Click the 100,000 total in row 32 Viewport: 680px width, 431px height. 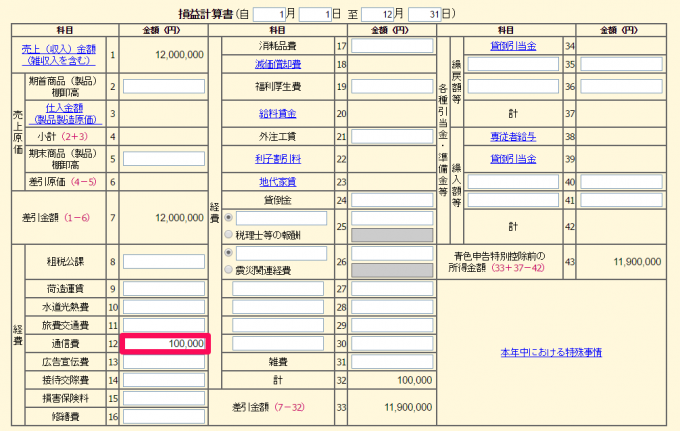click(415, 380)
